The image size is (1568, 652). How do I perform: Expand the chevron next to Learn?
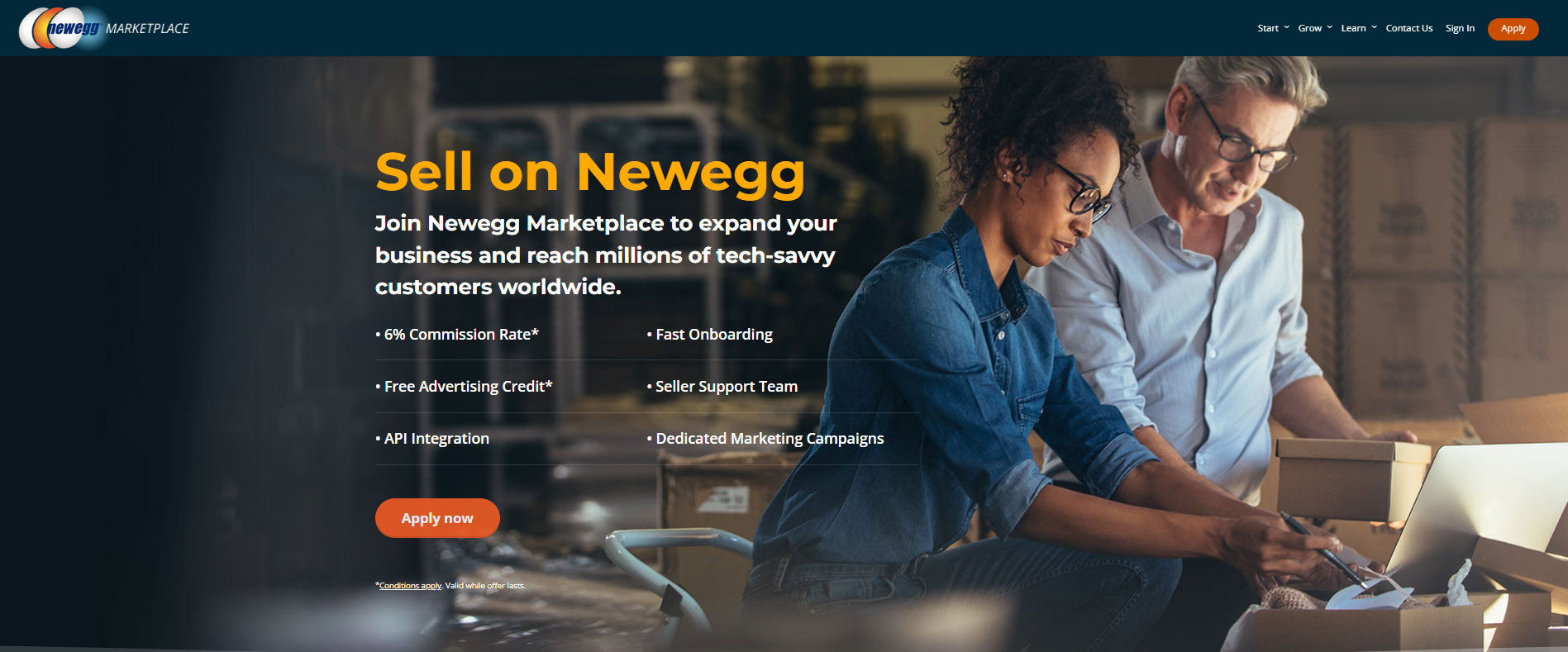pos(1374,27)
